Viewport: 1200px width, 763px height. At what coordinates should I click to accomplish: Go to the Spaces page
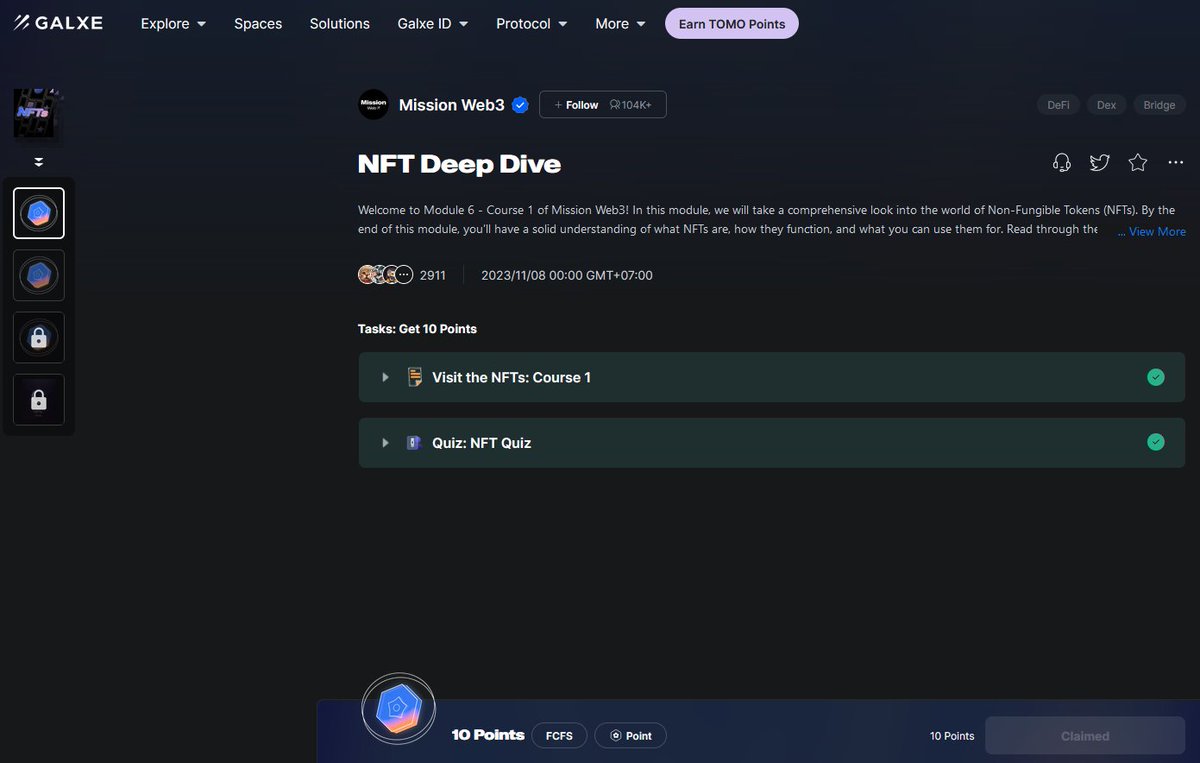coord(258,23)
